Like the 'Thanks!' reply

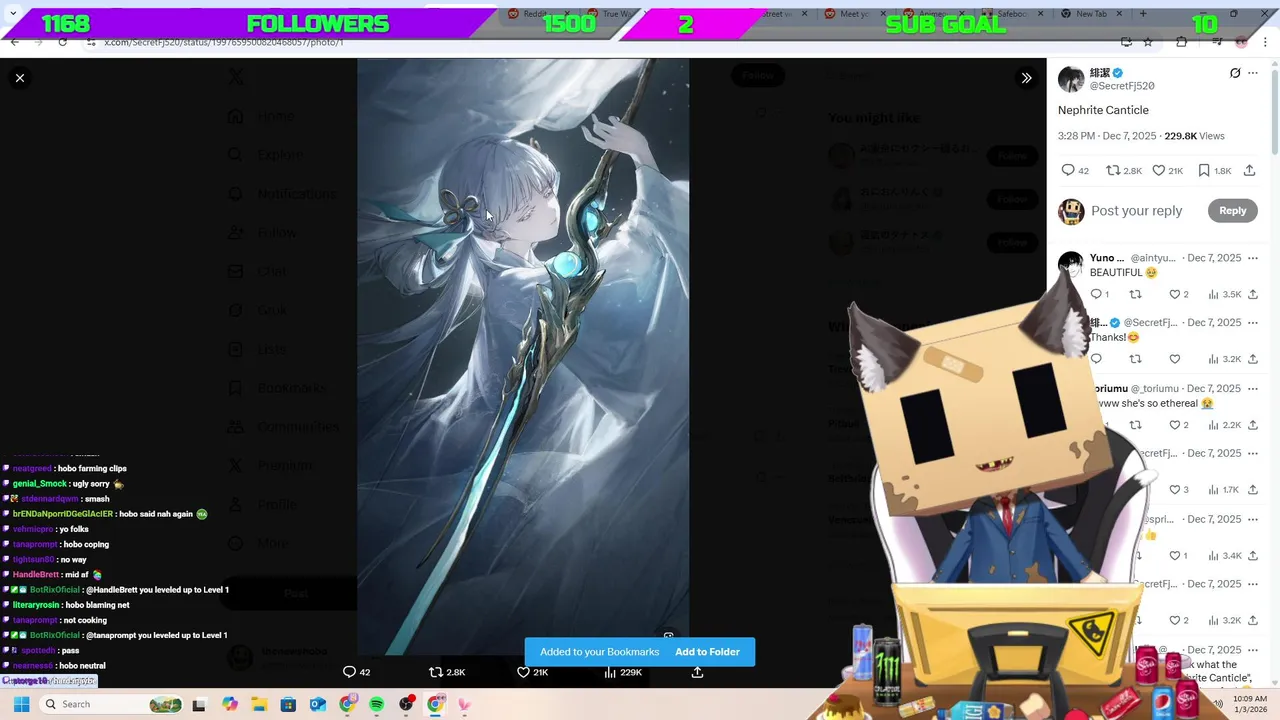pyautogui.click(x=1175, y=359)
